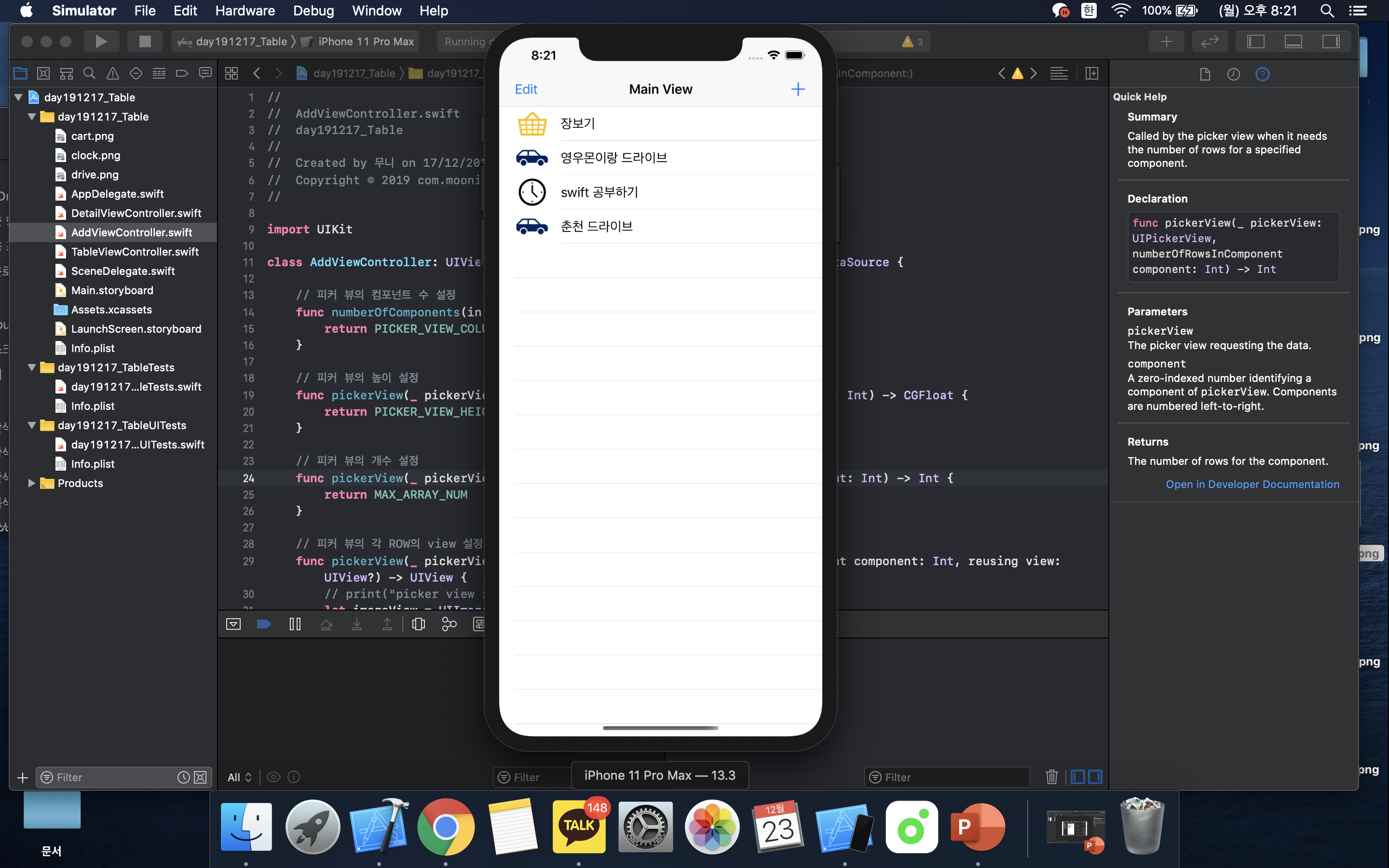Click the Stop button in Xcode toolbar

click(145, 41)
